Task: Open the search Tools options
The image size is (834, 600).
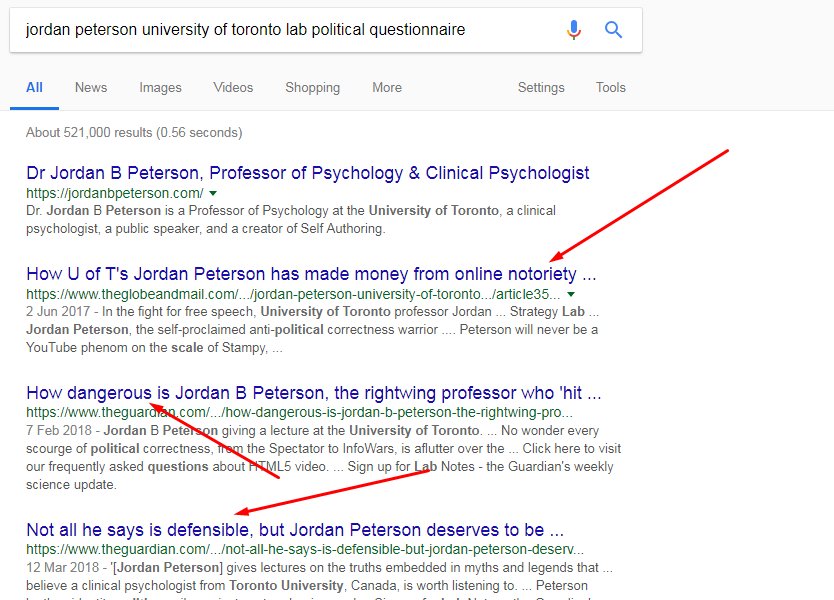Action: [x=611, y=88]
